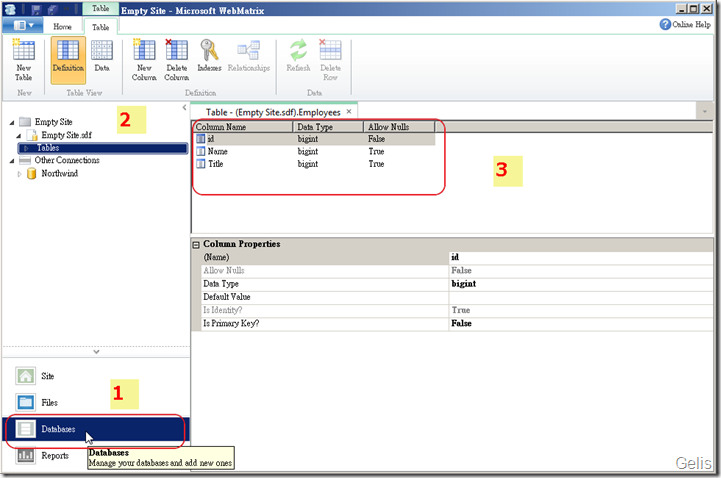
Task: Select the Table contextual tab header
Action: [x=100, y=8]
